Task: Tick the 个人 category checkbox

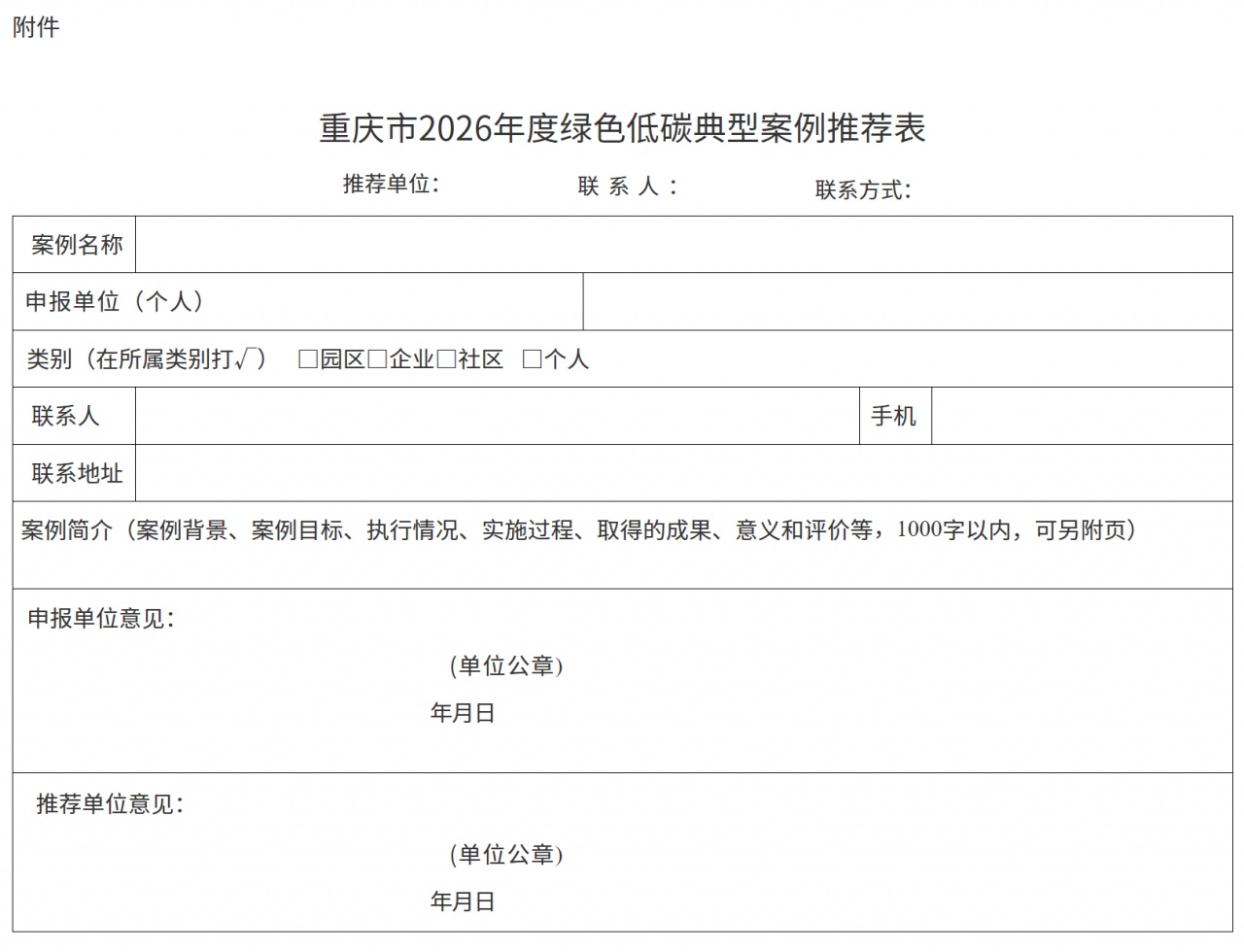Action: click(532, 359)
